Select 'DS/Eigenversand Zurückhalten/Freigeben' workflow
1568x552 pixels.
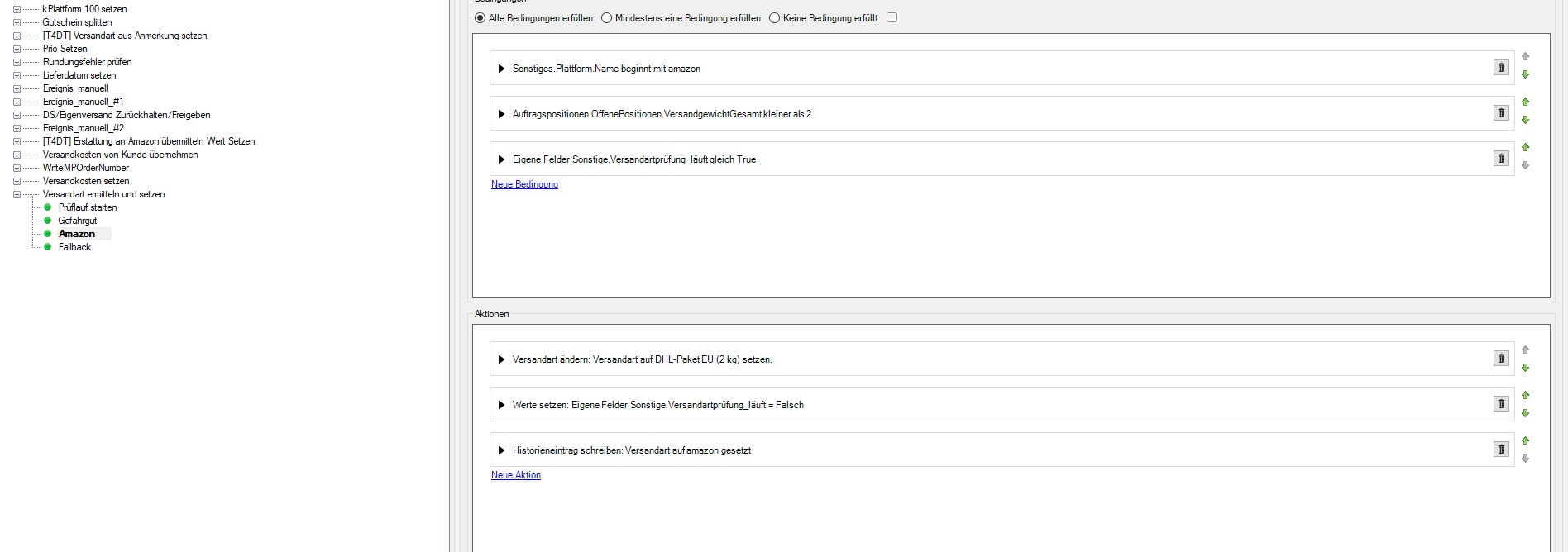click(127, 115)
